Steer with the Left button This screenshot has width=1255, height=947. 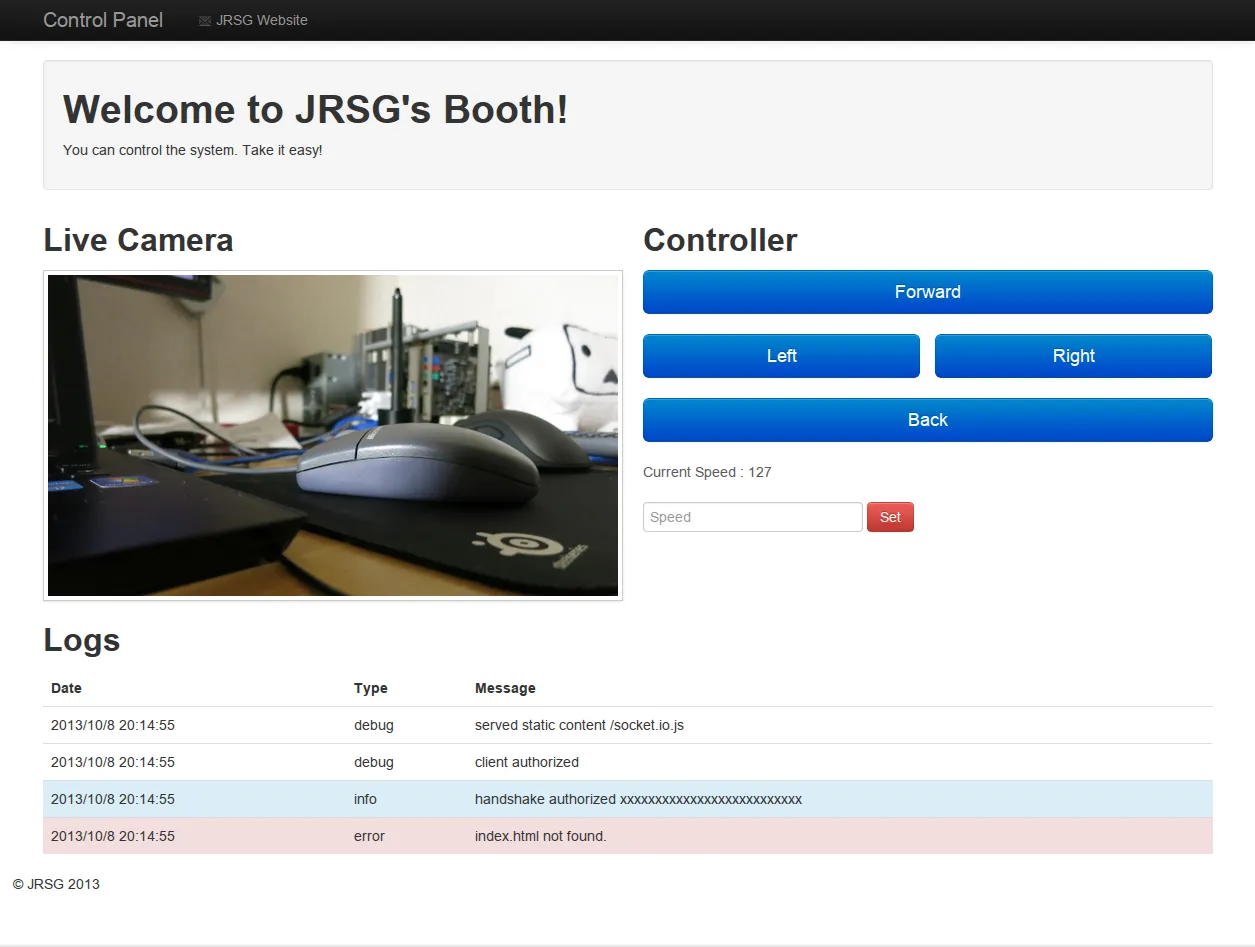[x=781, y=356]
